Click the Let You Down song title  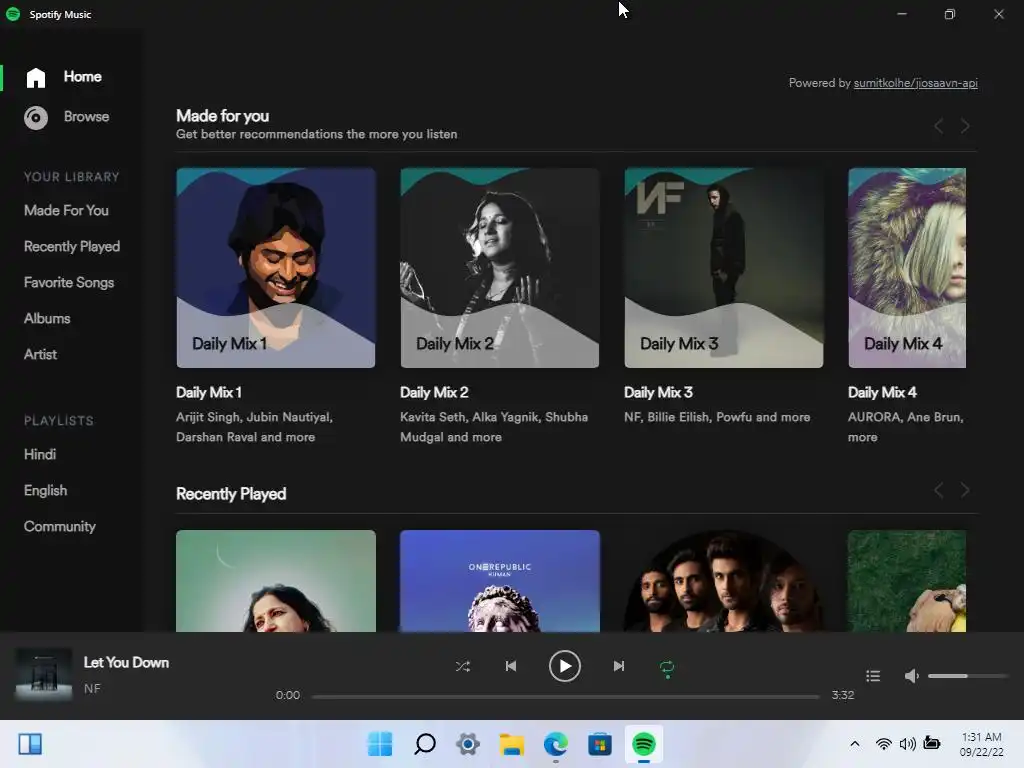click(x=126, y=662)
